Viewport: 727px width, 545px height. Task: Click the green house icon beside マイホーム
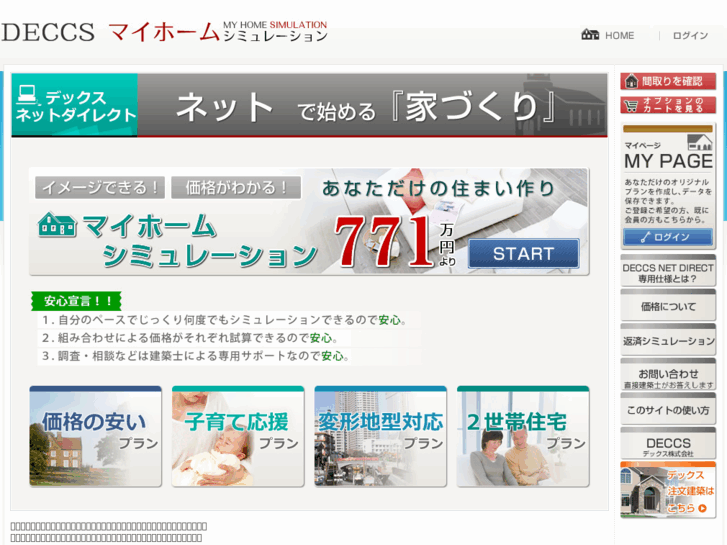(57, 225)
